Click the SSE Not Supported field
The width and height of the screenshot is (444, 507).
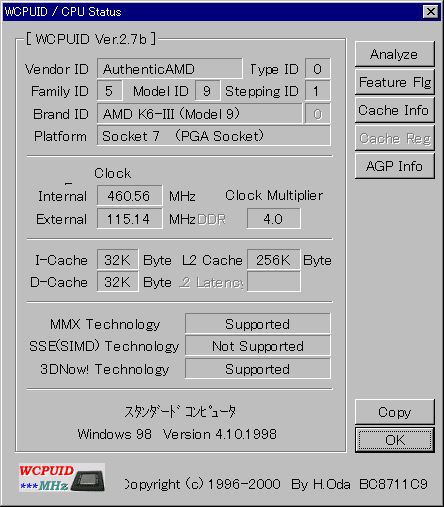click(258, 346)
